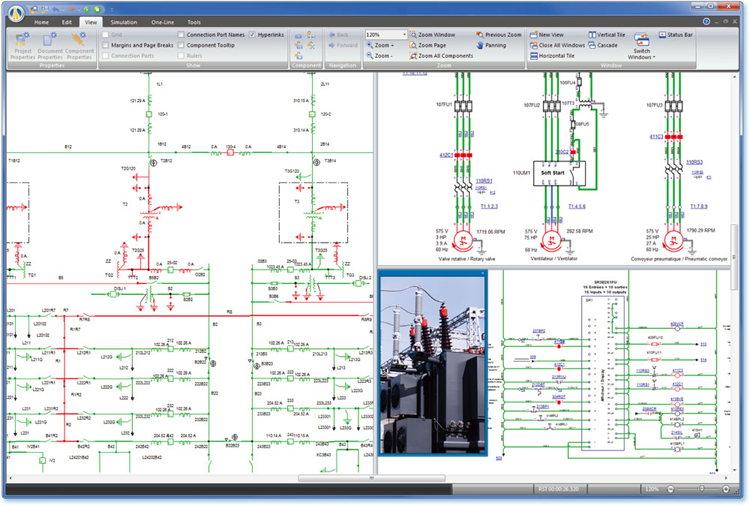Activate the Panning hand tool
Viewport: 750px width, 506px height.
pos(491,45)
